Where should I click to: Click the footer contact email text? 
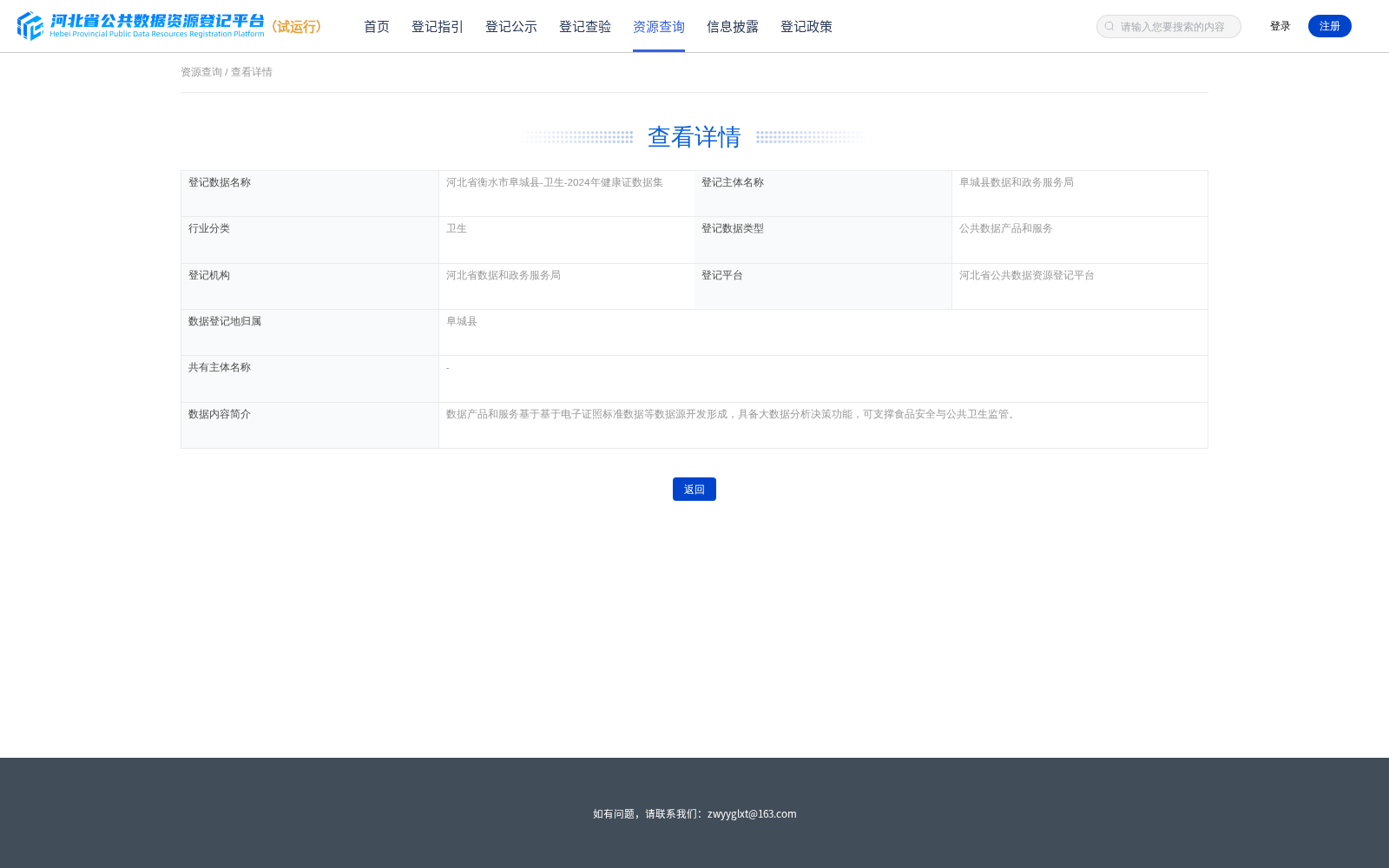[752, 813]
